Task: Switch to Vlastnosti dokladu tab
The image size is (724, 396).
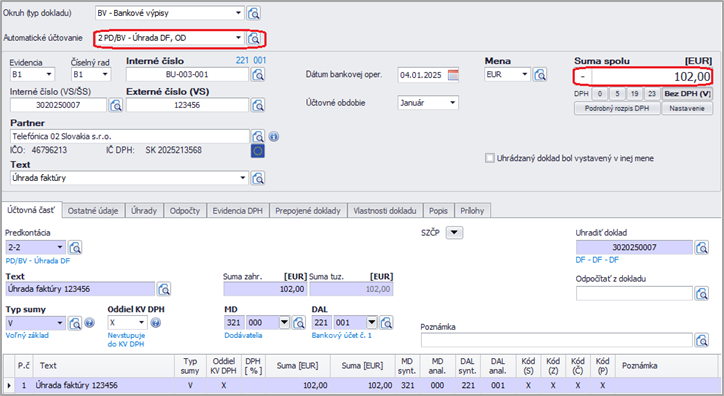Action: [x=385, y=211]
